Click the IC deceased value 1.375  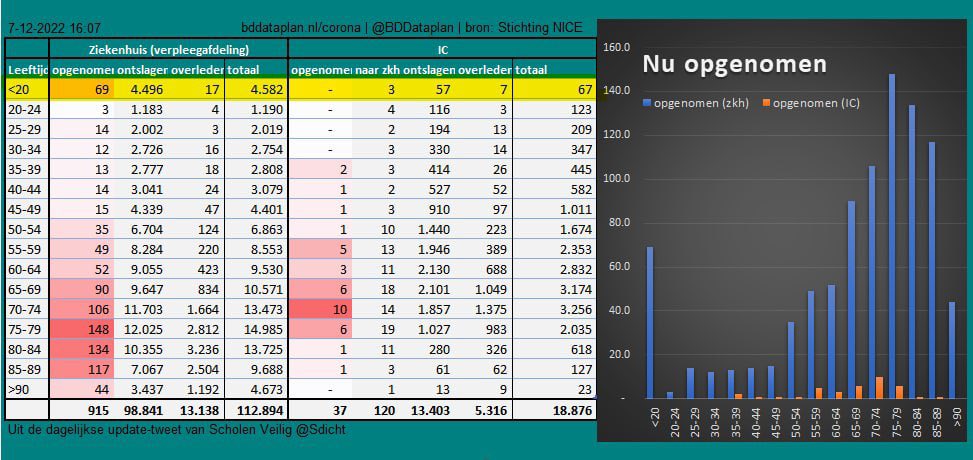[x=491, y=309]
